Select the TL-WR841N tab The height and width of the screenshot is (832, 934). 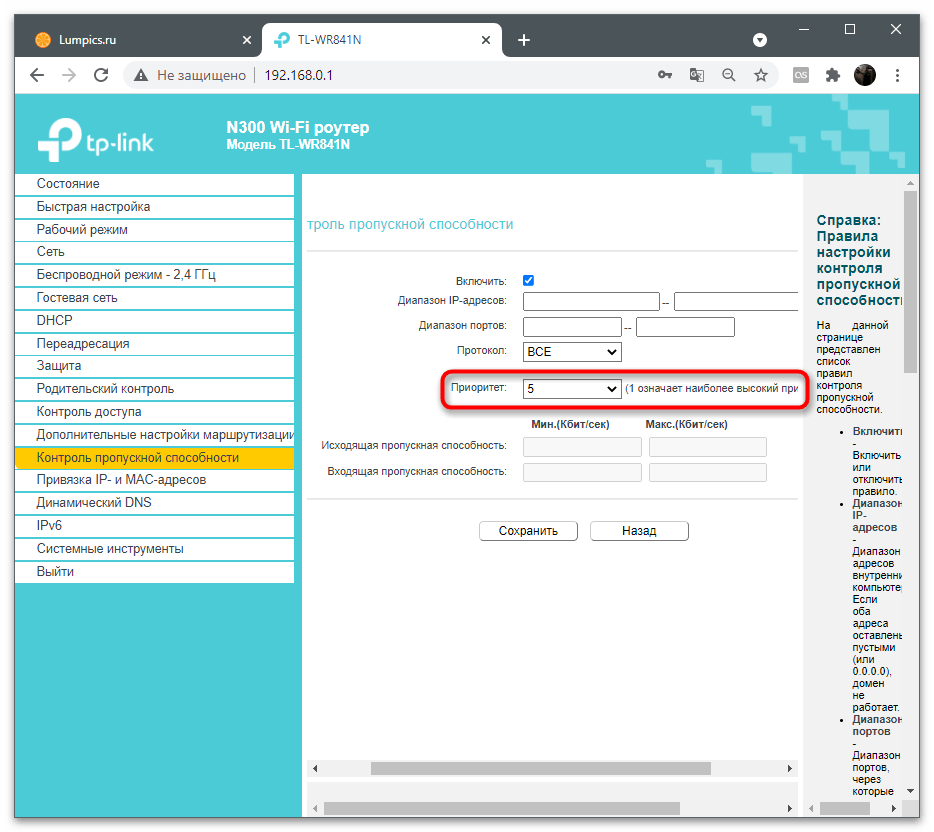[x=381, y=40]
